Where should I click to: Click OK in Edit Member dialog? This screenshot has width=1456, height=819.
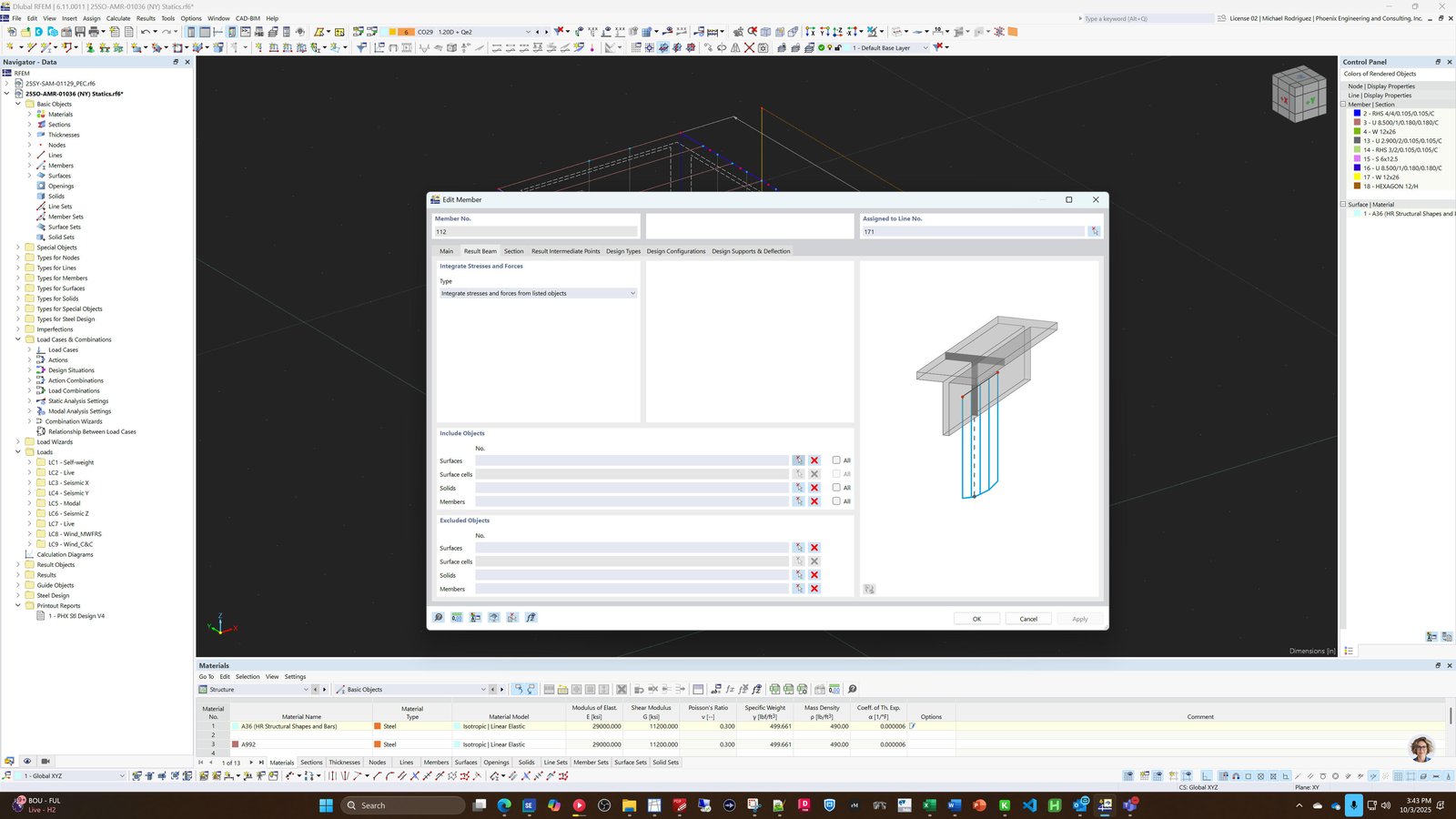pyautogui.click(x=976, y=619)
